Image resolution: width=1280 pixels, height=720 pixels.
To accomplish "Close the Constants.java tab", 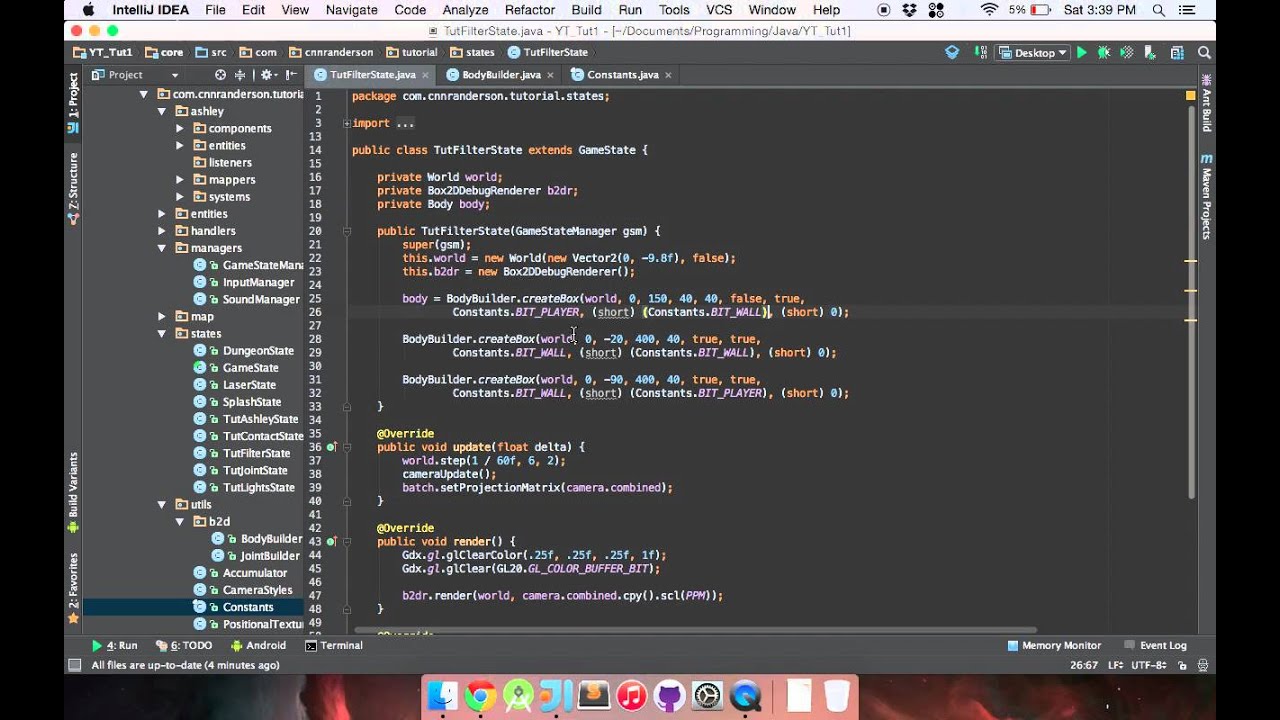I will click(669, 75).
